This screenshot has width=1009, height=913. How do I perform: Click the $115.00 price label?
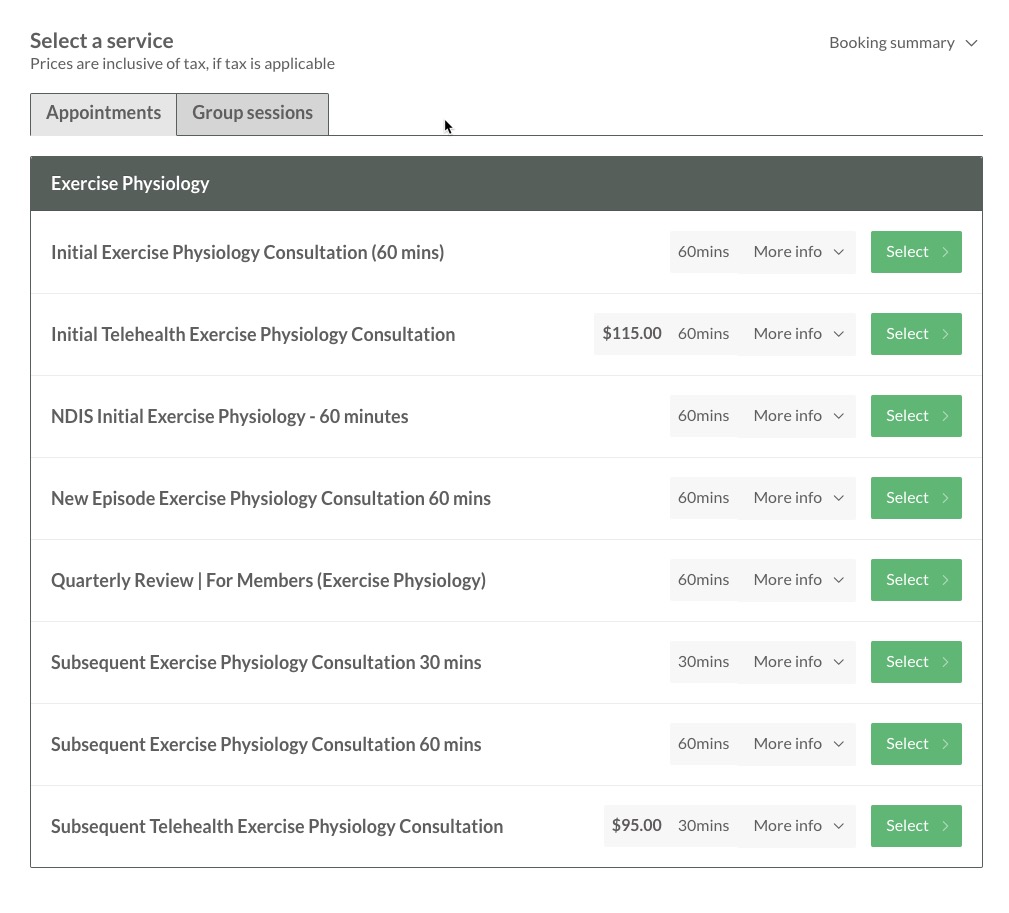click(x=631, y=333)
